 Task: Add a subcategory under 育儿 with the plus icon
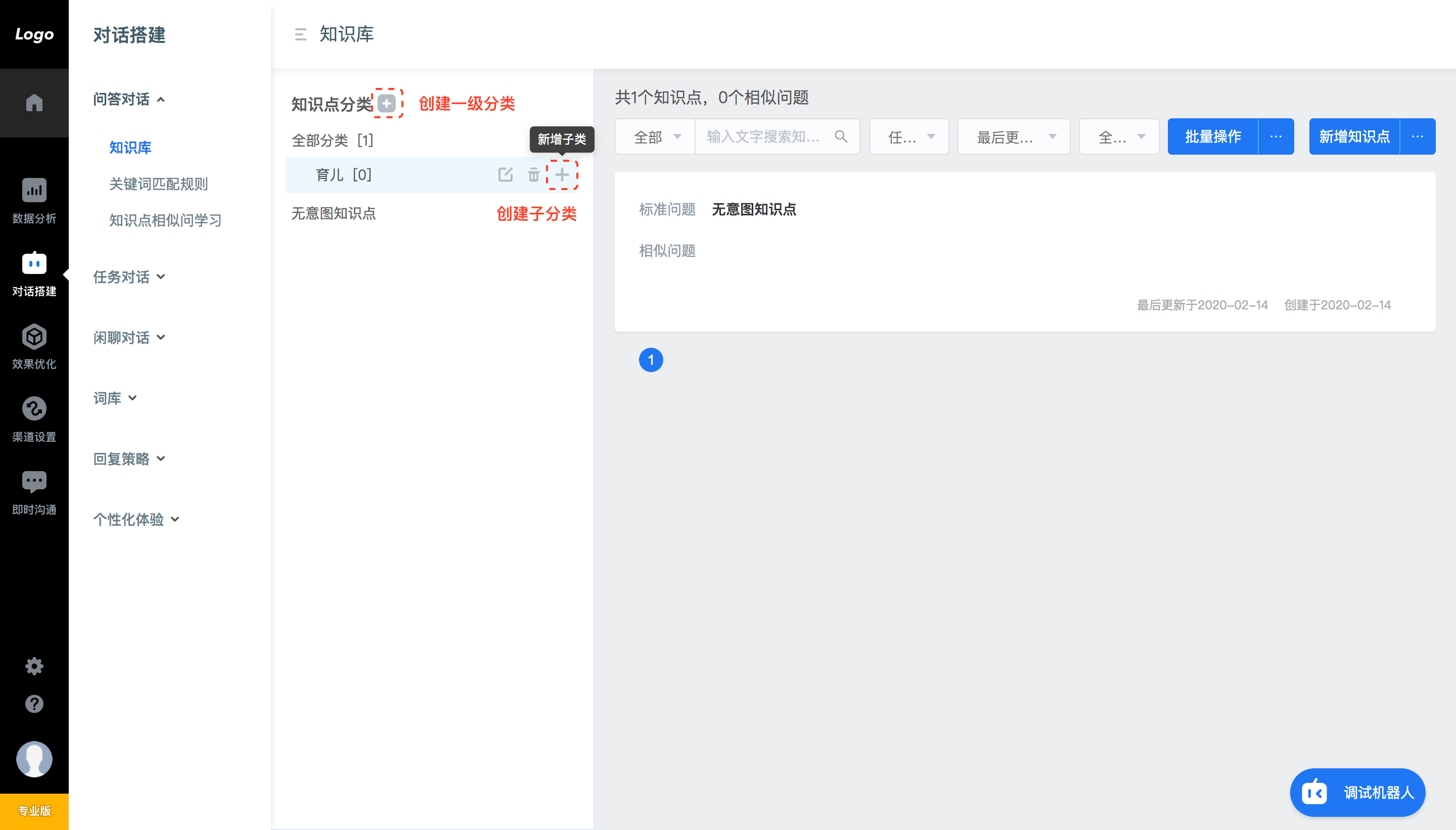562,174
